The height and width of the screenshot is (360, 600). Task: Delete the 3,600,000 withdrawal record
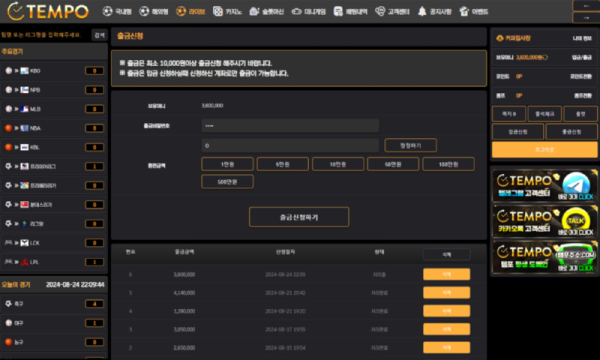click(x=447, y=274)
